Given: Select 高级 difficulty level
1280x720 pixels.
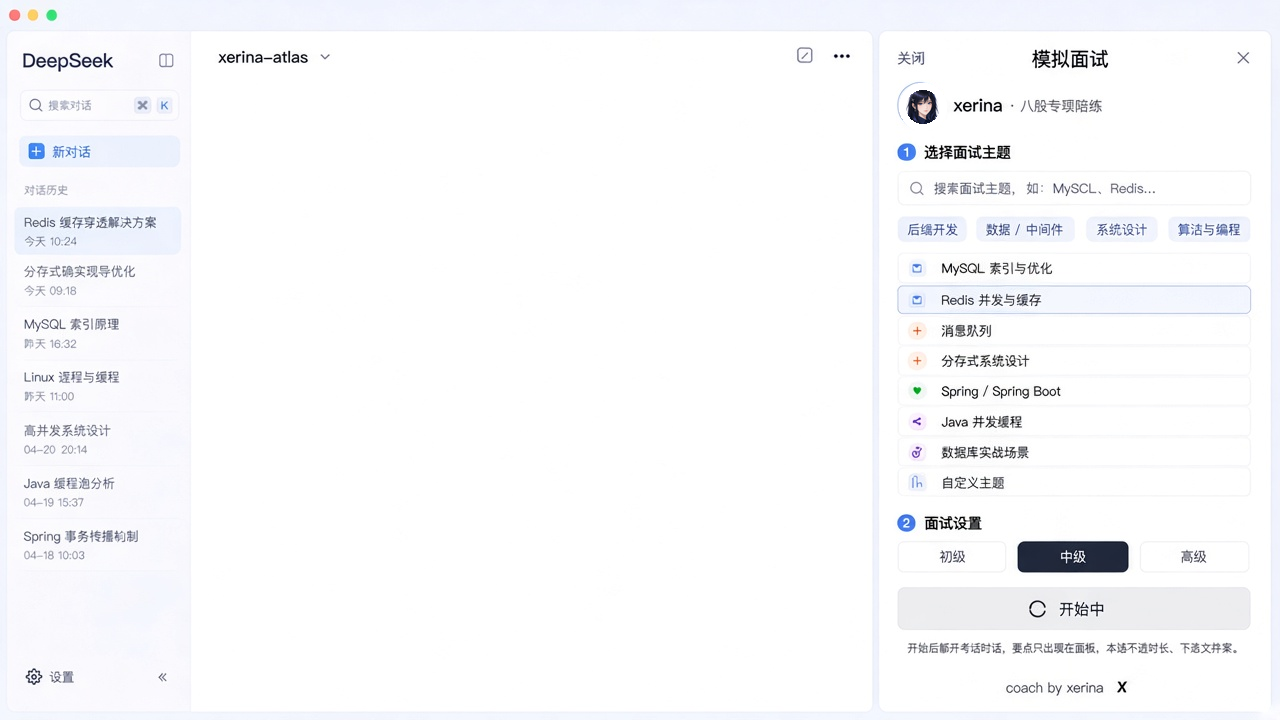Looking at the screenshot, I should [x=1194, y=557].
